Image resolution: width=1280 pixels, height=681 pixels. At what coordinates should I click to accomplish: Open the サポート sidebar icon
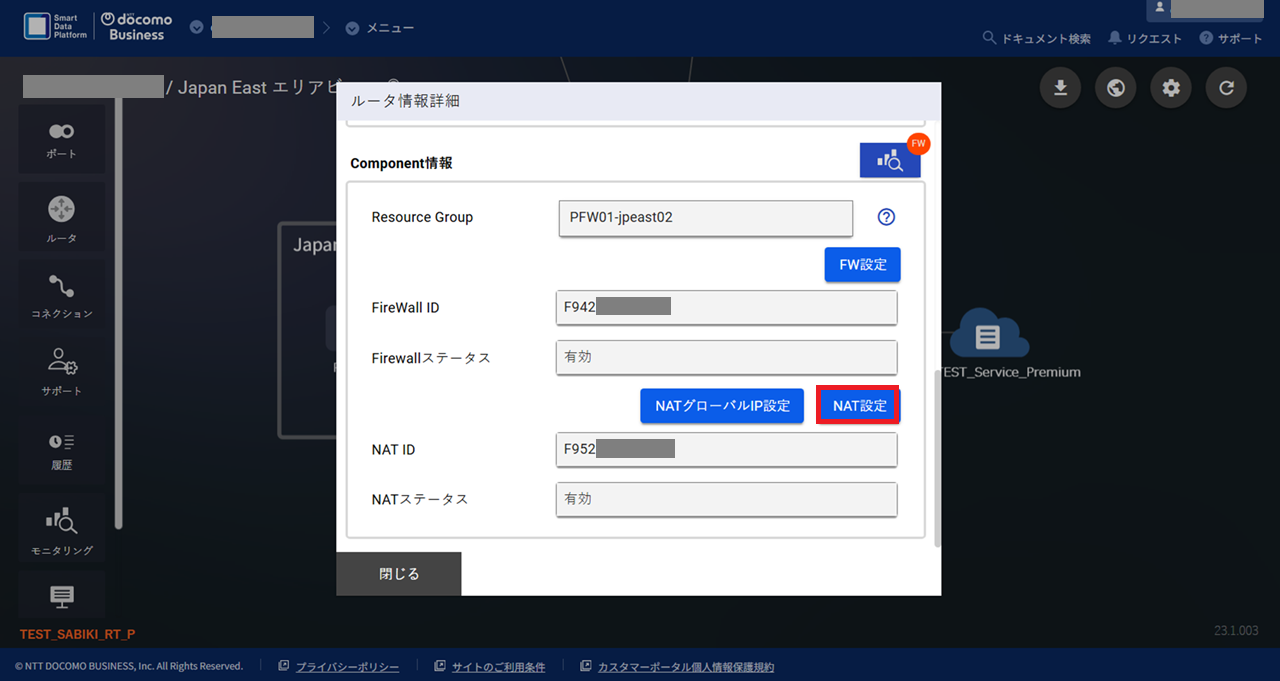[61, 370]
